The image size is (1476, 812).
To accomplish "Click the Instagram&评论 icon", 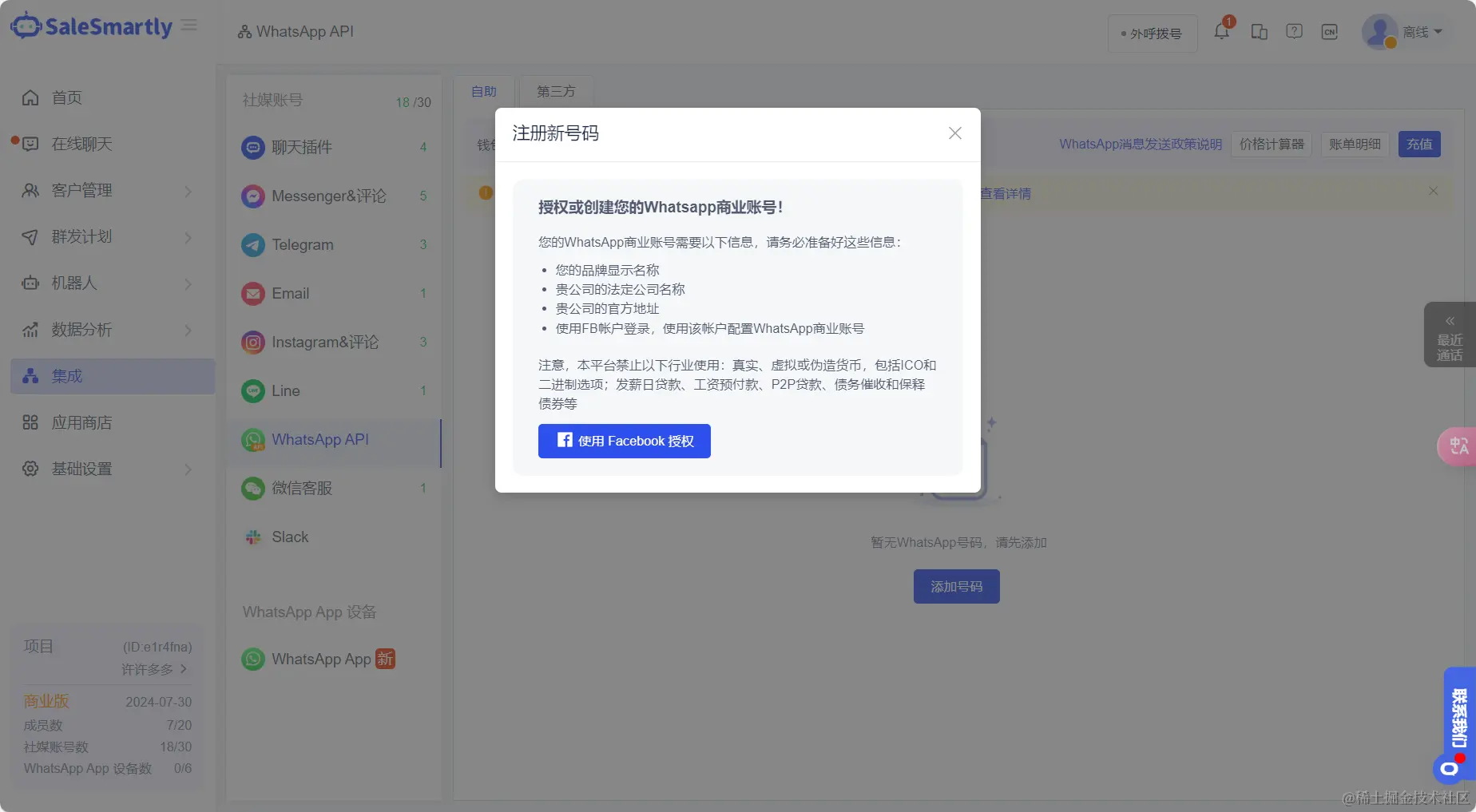I will click(x=253, y=342).
